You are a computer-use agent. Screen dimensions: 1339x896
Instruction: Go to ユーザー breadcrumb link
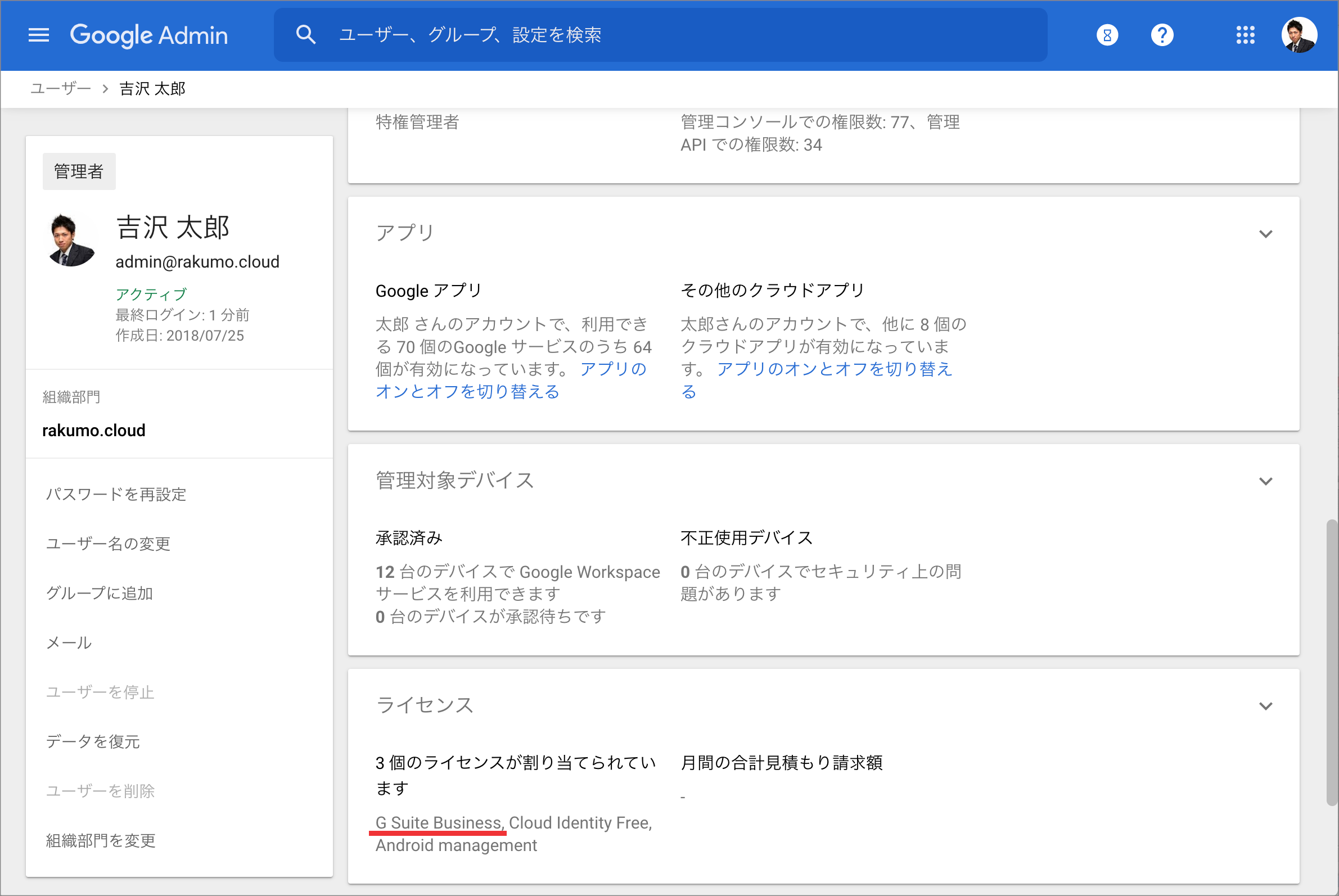(x=61, y=89)
